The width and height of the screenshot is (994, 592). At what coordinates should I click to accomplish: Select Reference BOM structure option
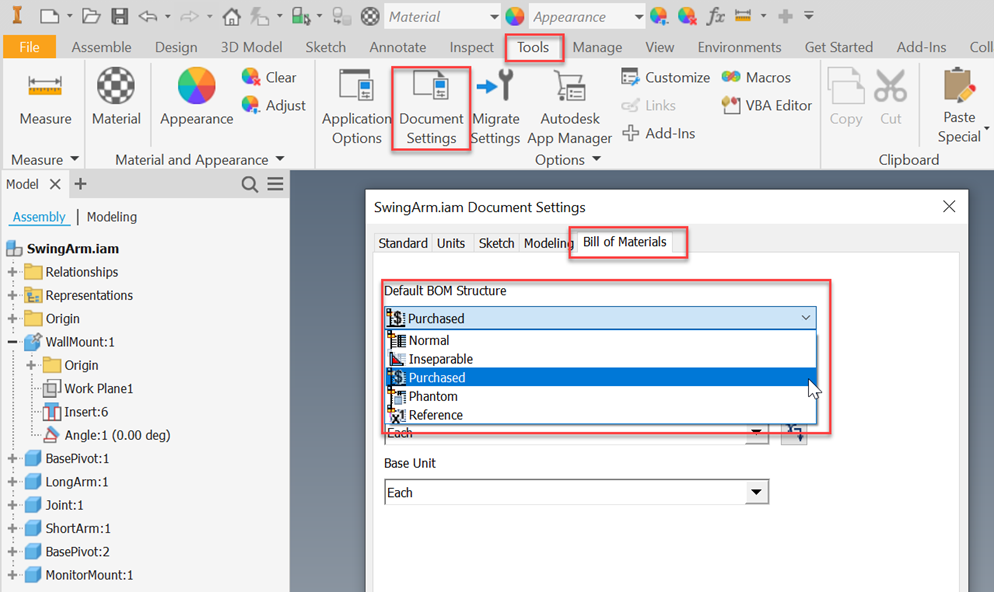click(600, 415)
